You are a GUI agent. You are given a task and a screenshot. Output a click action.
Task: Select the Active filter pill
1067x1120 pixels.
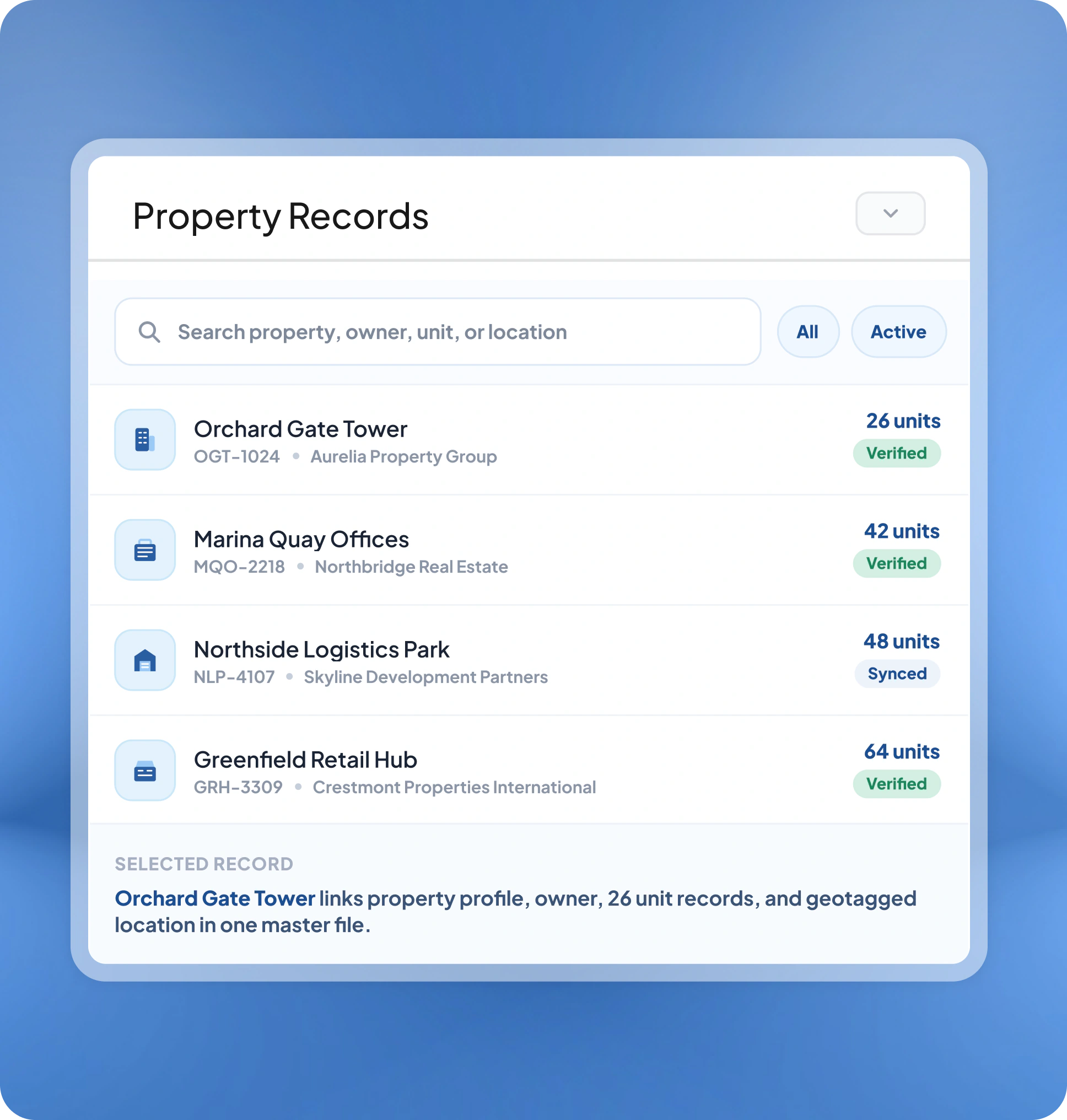click(898, 332)
